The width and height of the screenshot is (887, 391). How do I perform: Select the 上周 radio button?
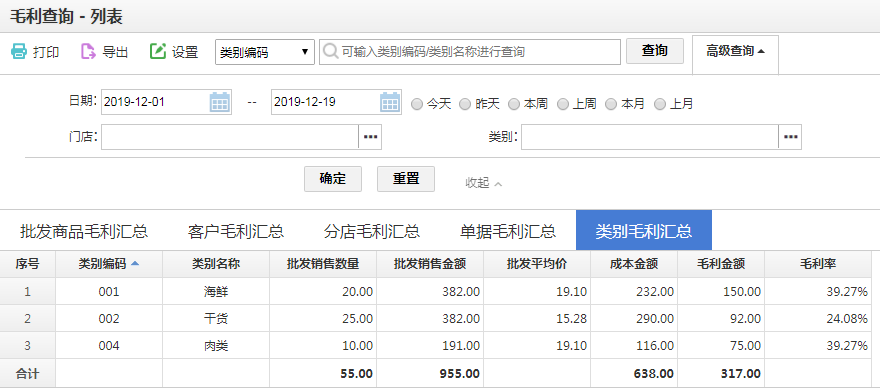[x=563, y=104]
